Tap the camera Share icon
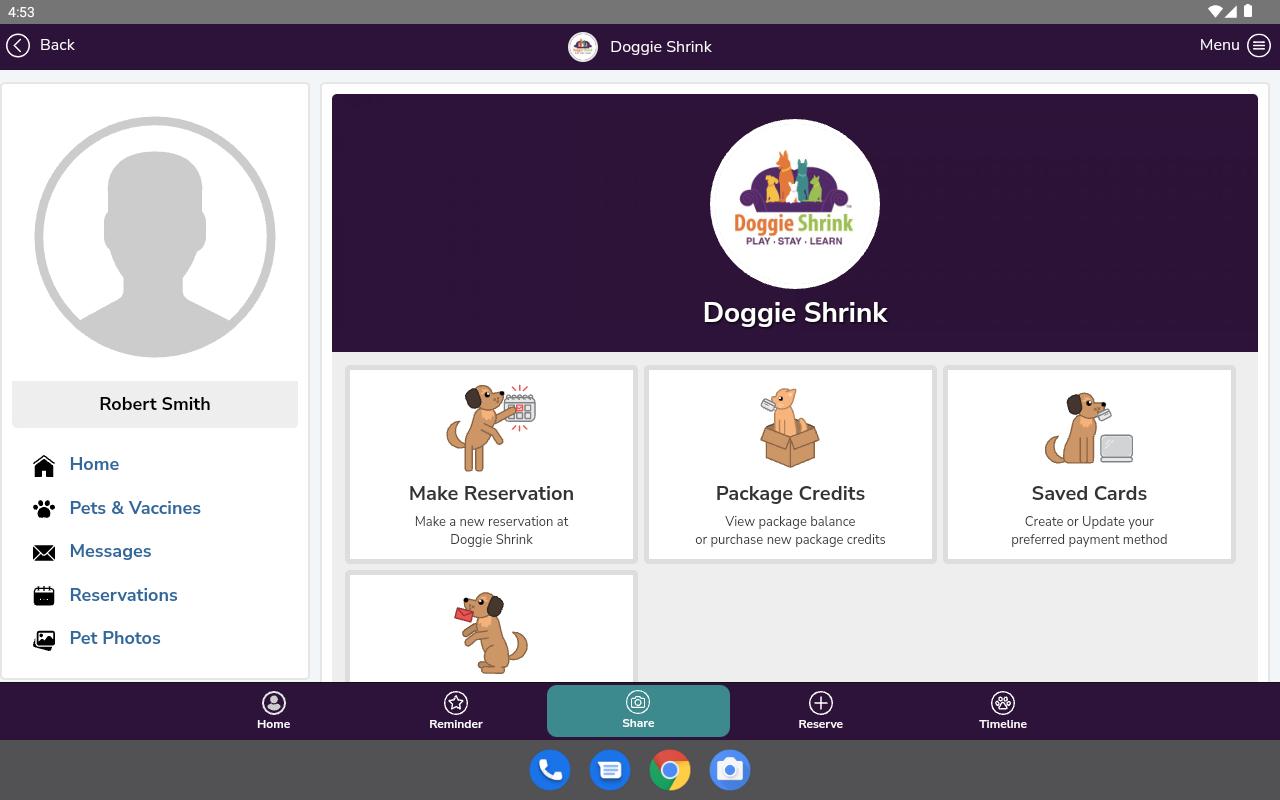The image size is (1280, 800). pos(638,702)
